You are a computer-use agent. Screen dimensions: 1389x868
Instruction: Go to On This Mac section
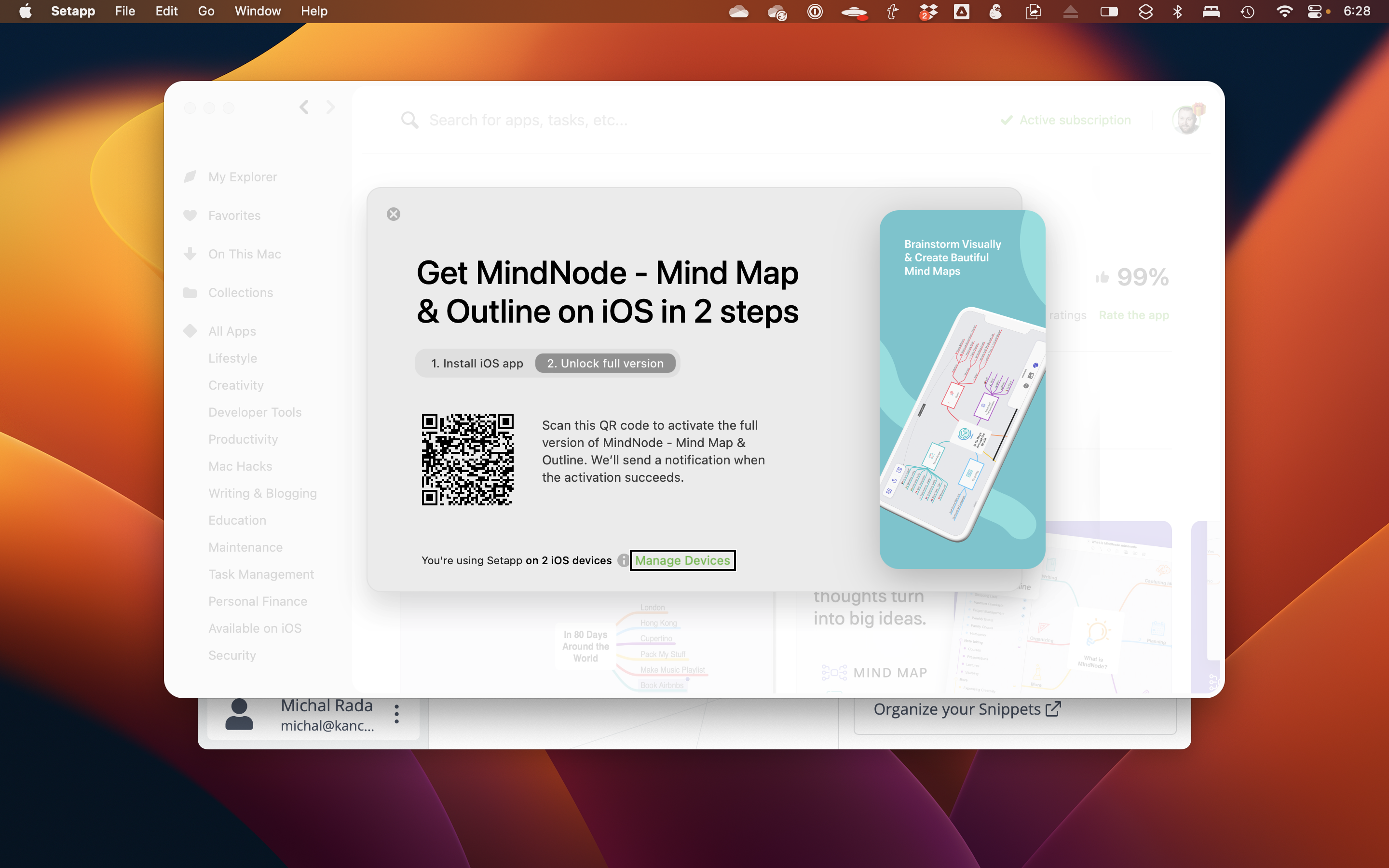(244, 254)
